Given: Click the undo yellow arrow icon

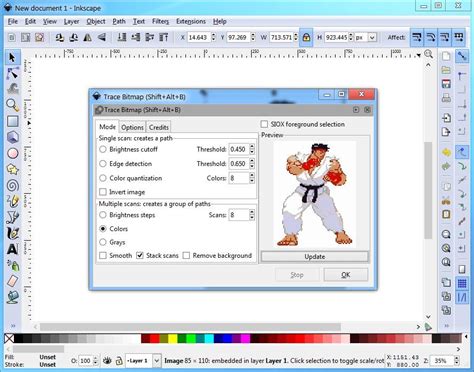Looking at the screenshot, I should (x=446, y=153).
